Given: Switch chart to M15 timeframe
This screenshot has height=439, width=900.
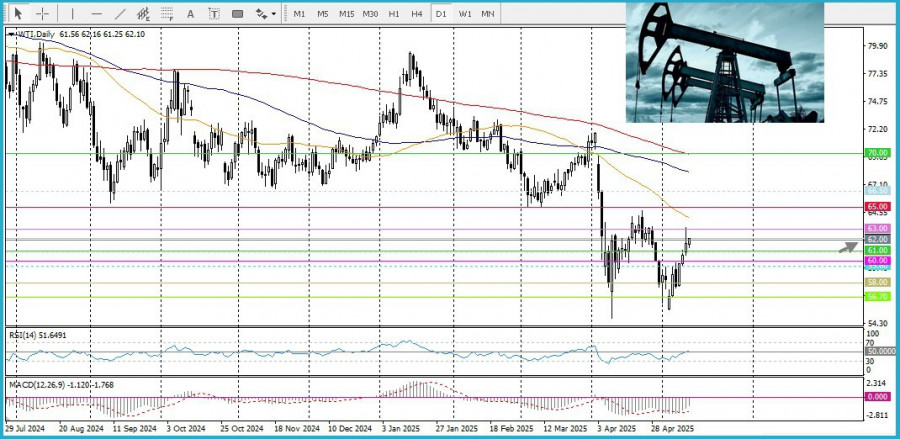Looking at the screenshot, I should 346,14.
